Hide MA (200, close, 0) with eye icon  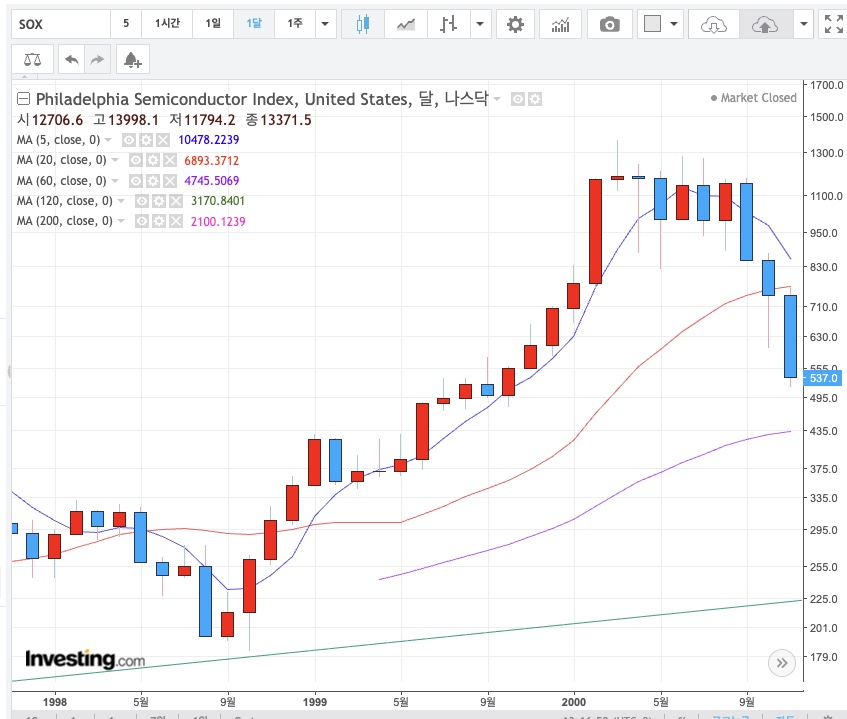[142, 221]
